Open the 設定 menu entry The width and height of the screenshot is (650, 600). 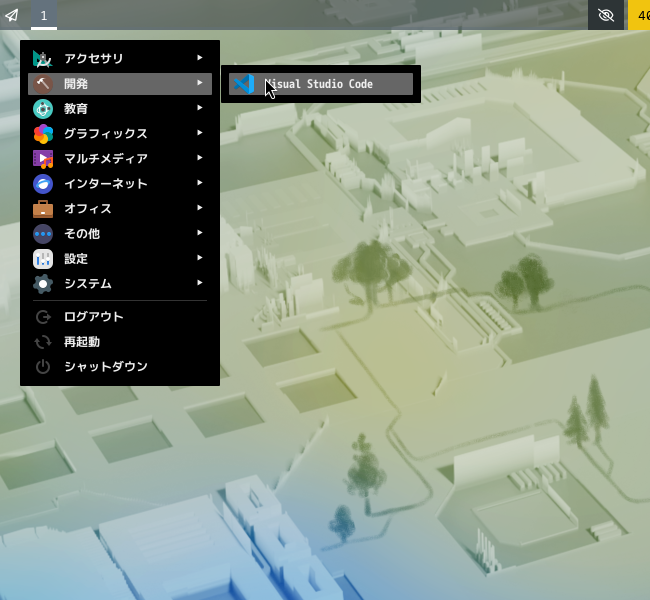[x=120, y=259]
